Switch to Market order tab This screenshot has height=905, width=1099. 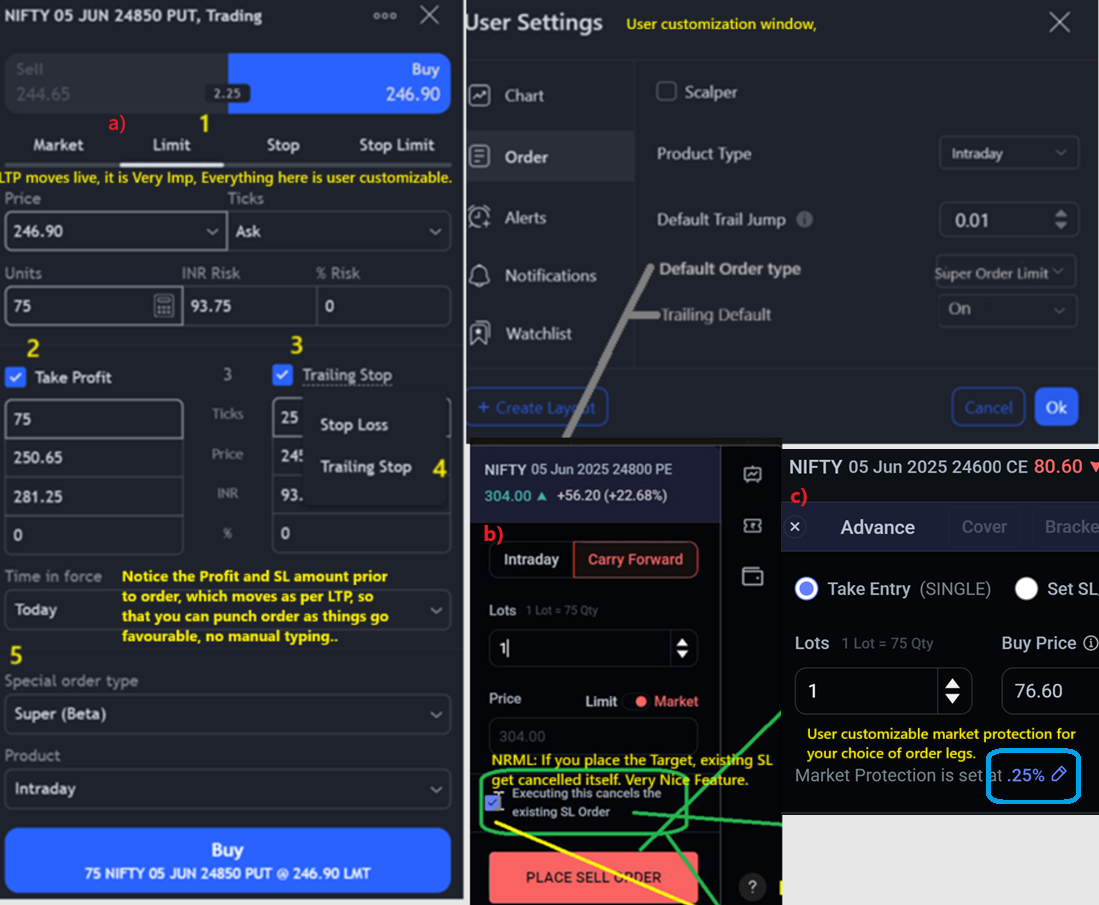tap(58, 144)
